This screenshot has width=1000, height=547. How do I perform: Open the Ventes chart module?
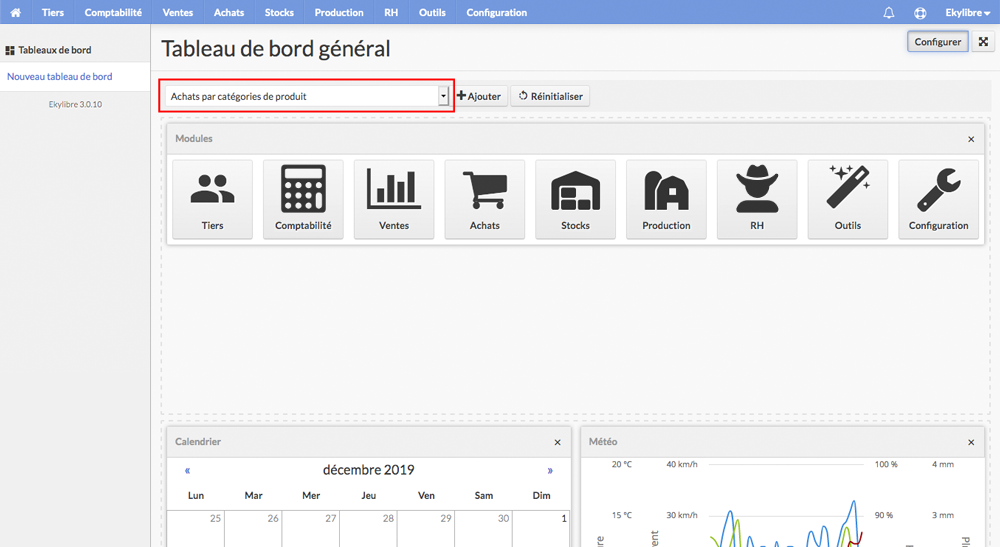tap(393, 200)
